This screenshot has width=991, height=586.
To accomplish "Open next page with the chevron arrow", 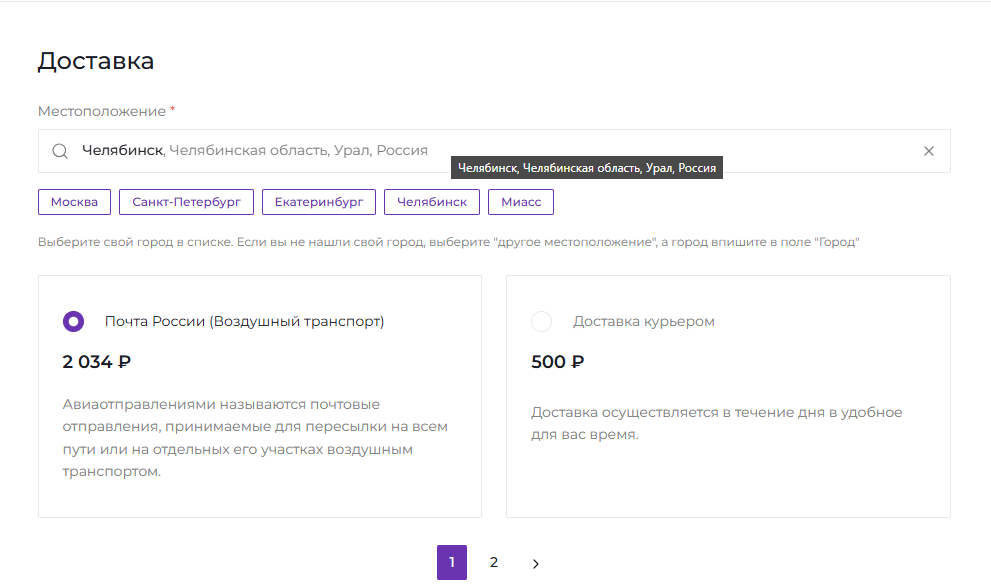I will click(535, 563).
